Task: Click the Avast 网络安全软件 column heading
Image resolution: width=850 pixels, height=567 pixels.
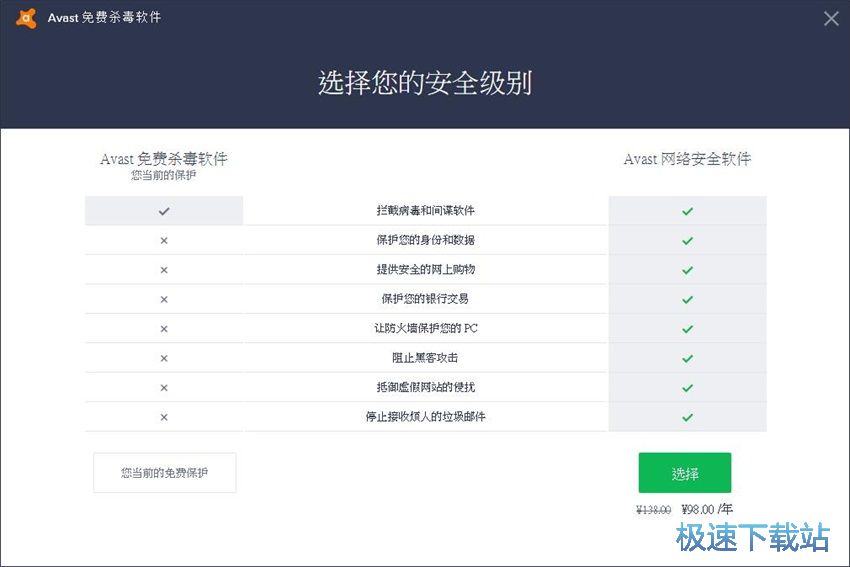Action: 687,159
